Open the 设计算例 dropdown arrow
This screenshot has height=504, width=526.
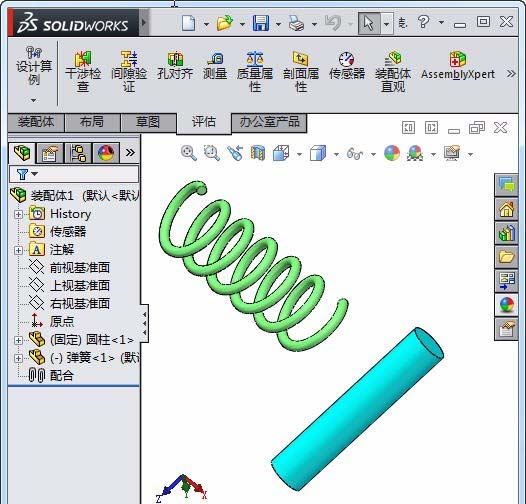[x=33, y=100]
